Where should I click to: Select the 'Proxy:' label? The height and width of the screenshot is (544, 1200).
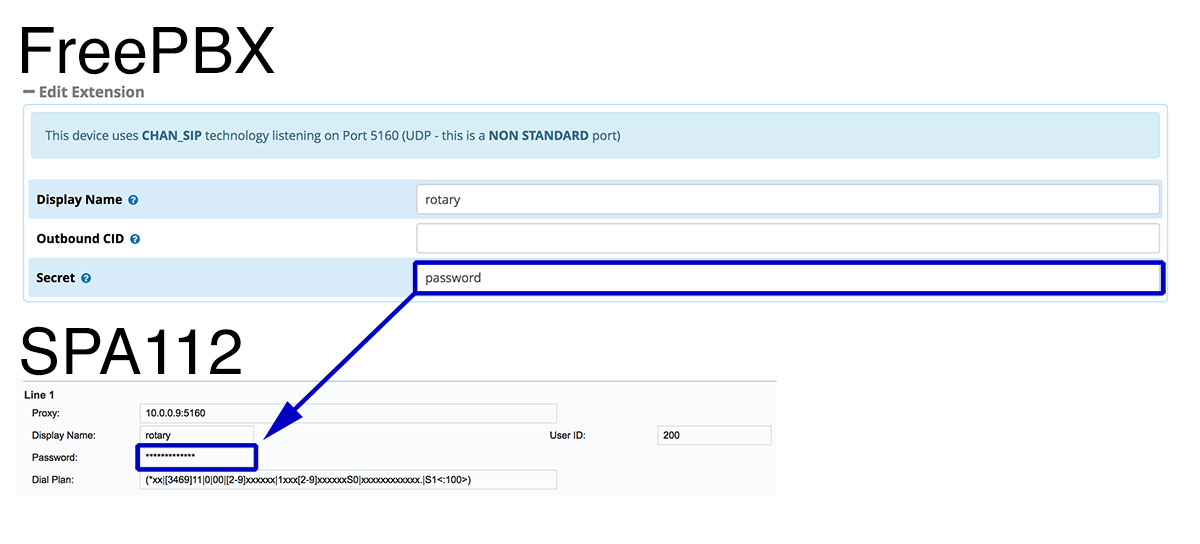46,413
